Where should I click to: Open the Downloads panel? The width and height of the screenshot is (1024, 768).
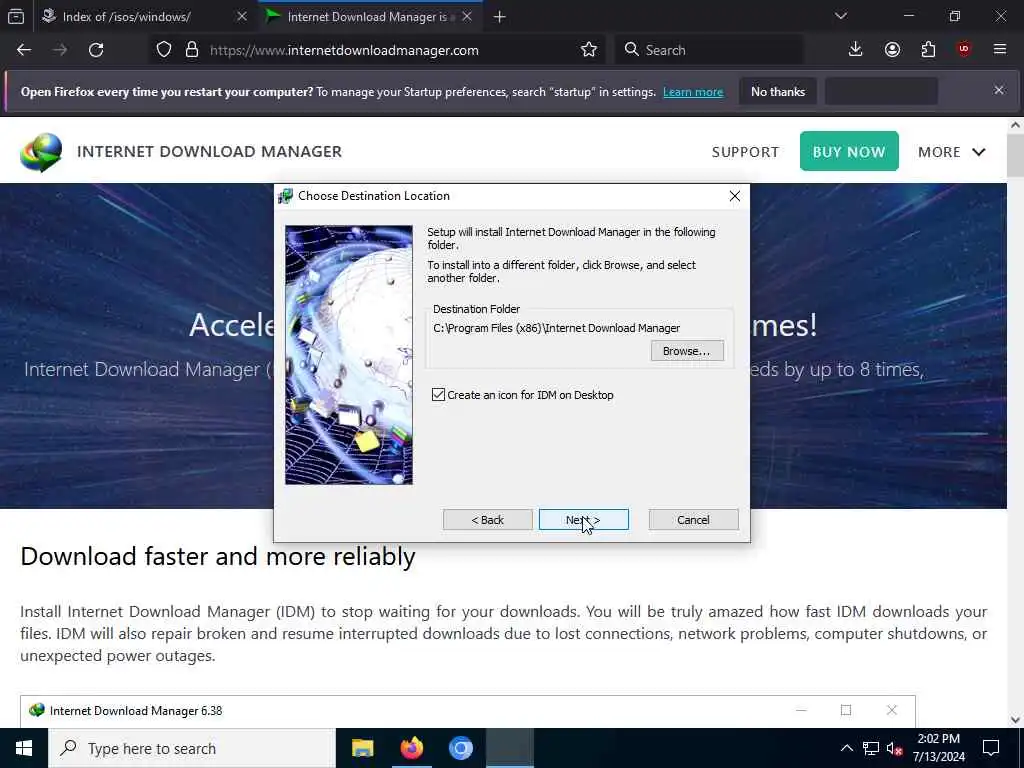855,50
